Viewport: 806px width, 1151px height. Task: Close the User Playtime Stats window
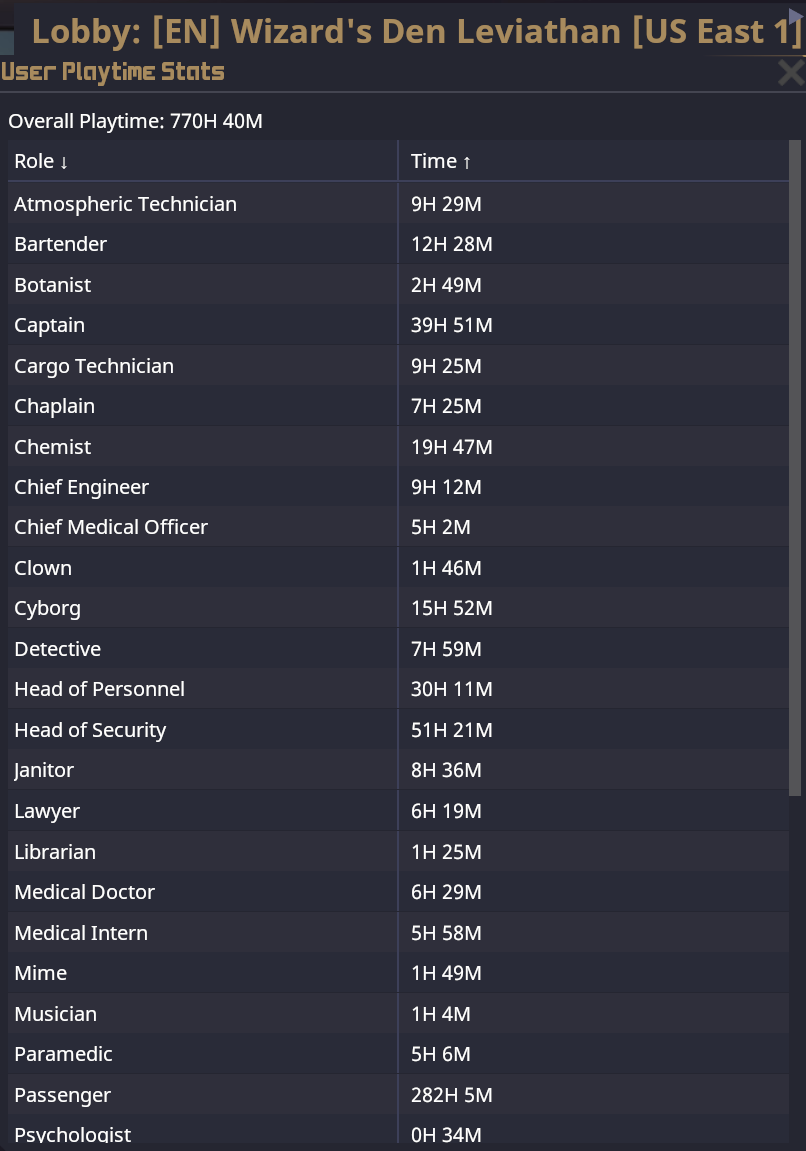[790, 73]
